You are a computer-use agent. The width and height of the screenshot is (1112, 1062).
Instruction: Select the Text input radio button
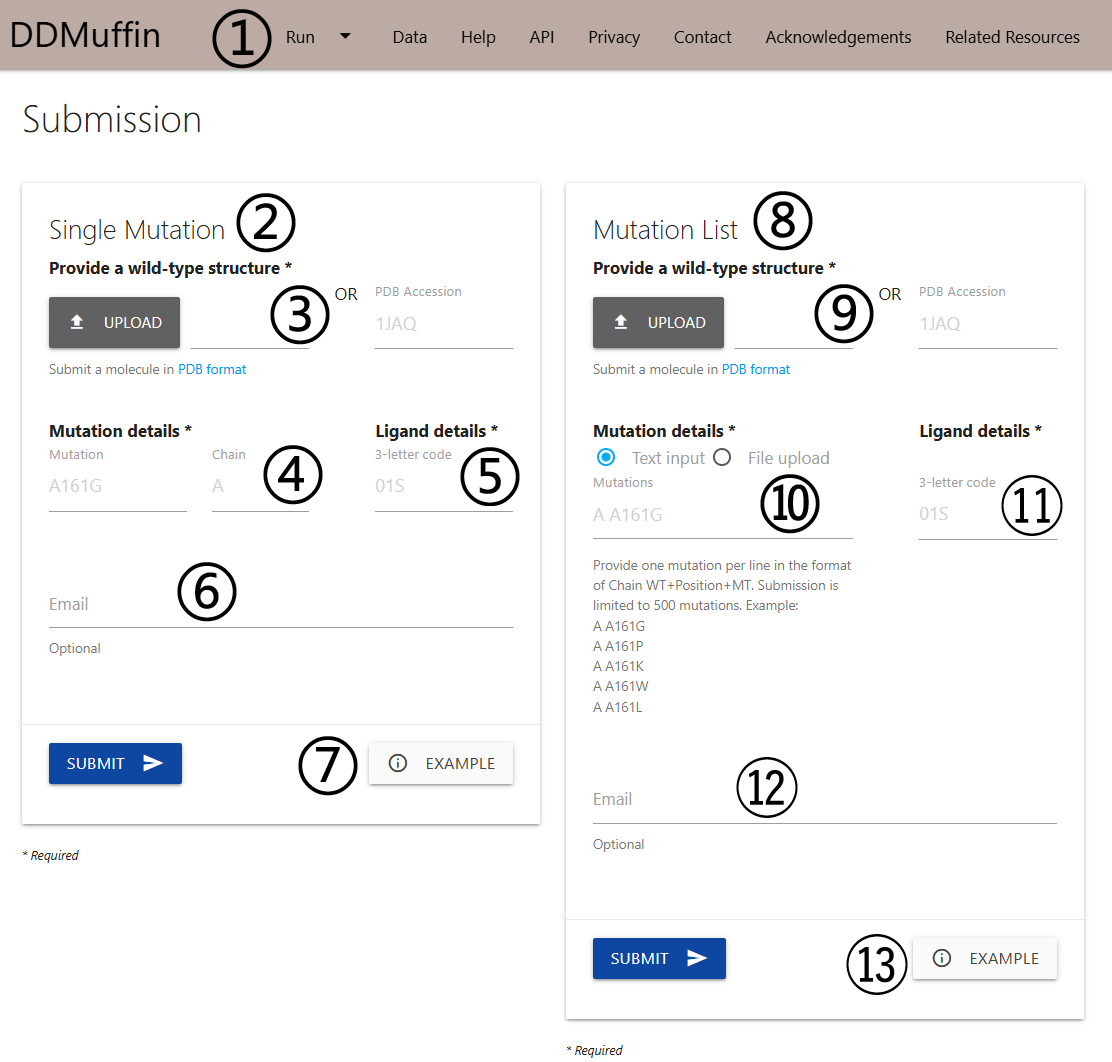605,458
